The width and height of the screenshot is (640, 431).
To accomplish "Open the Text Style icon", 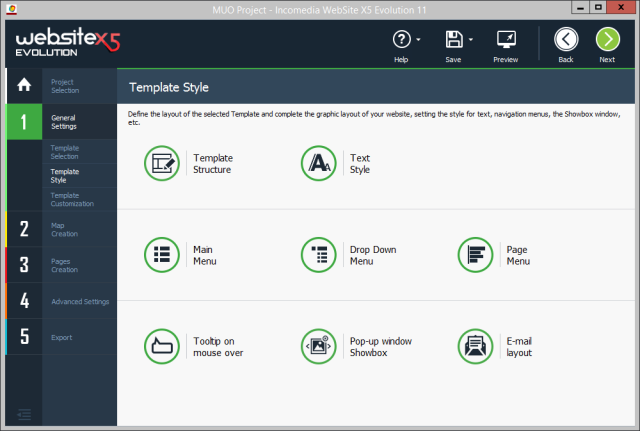I will coord(319,163).
